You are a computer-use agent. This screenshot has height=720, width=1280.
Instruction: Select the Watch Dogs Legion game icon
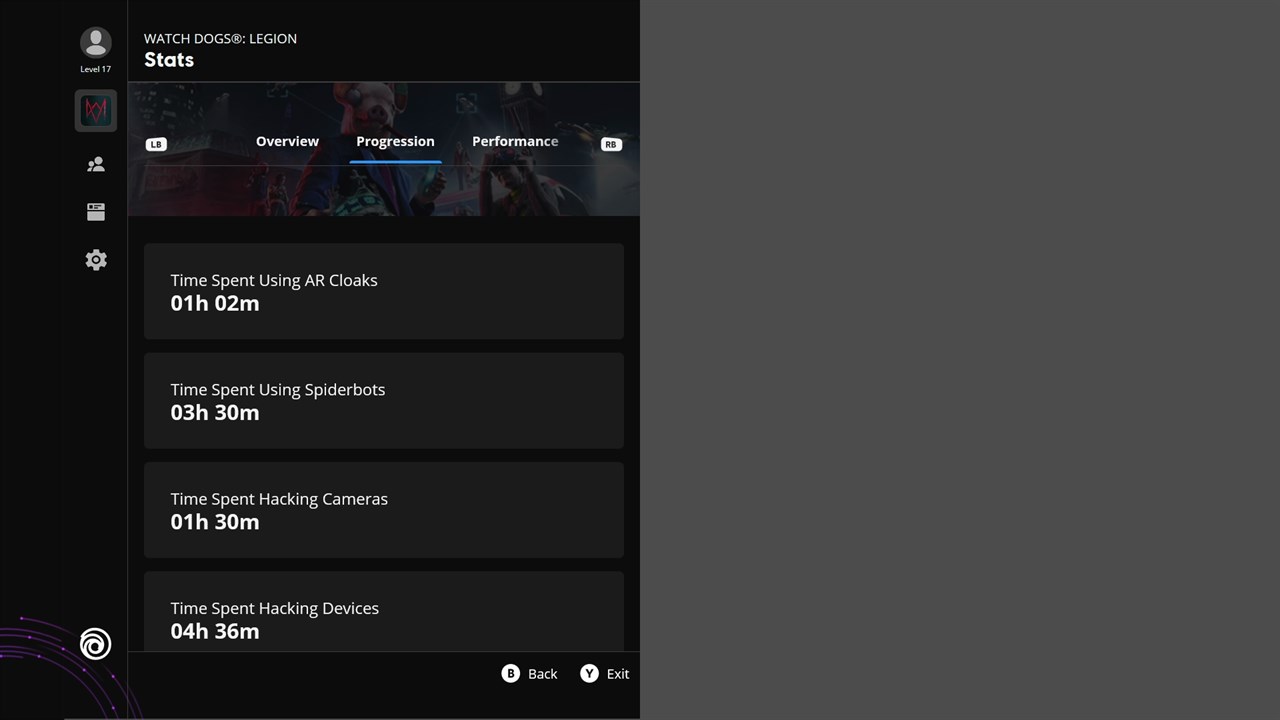[96, 110]
